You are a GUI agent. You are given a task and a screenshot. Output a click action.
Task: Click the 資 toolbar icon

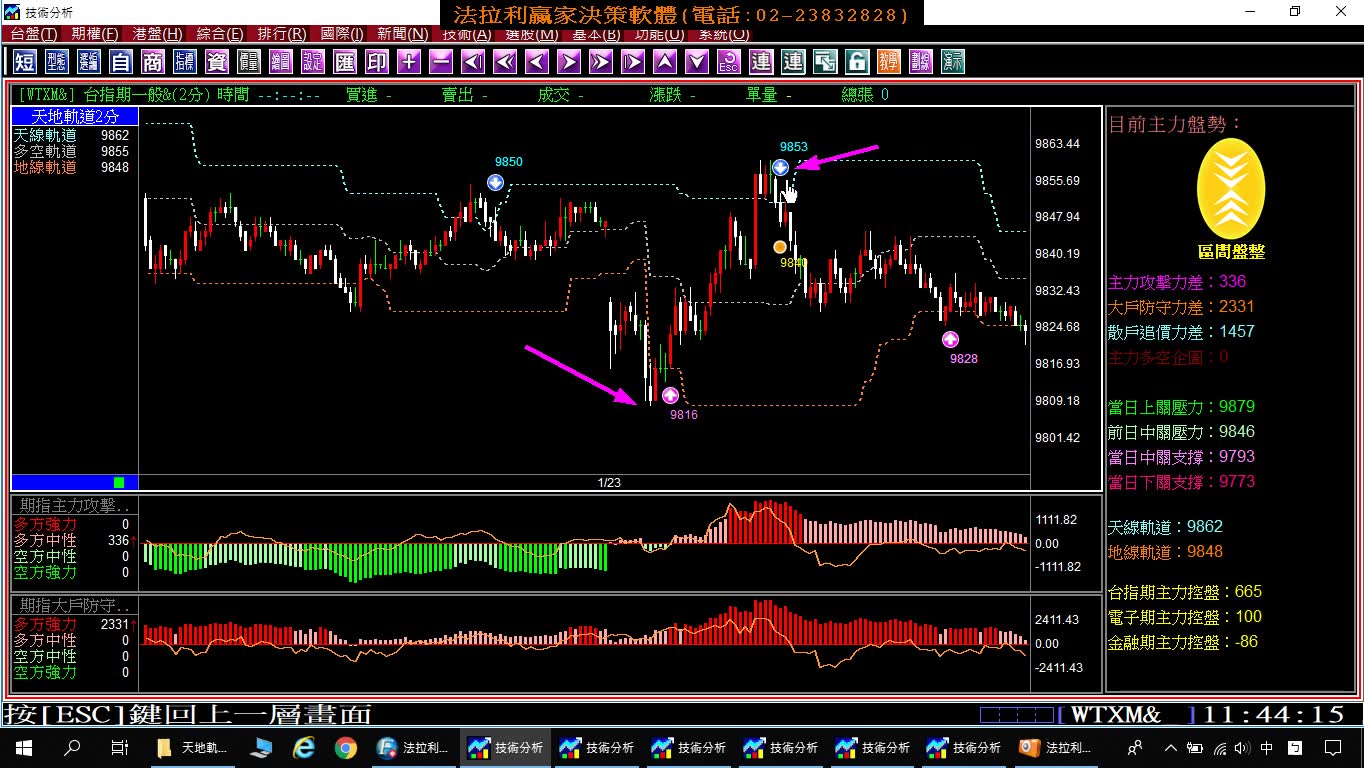coord(217,61)
